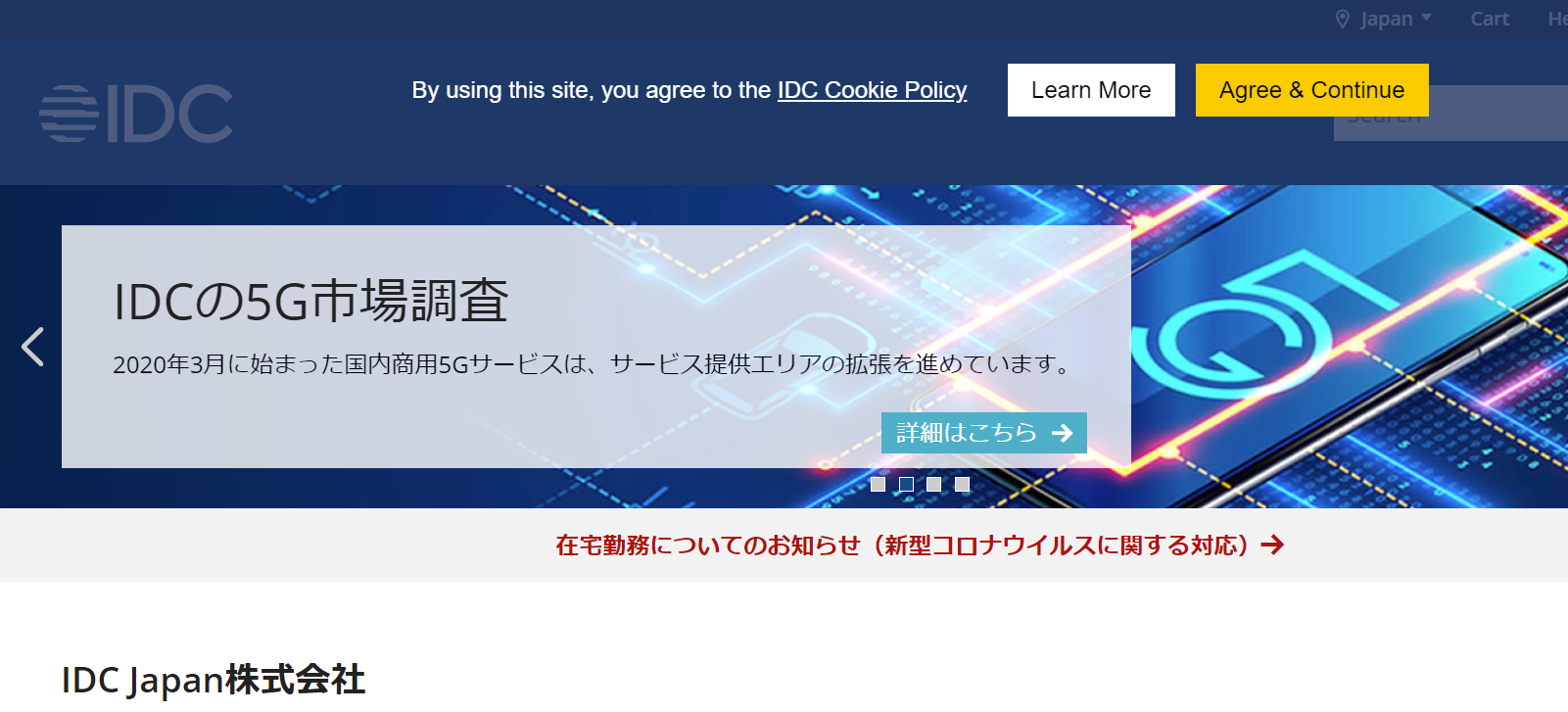Click the white arrow inside 詳細はこちら button

click(1062, 433)
